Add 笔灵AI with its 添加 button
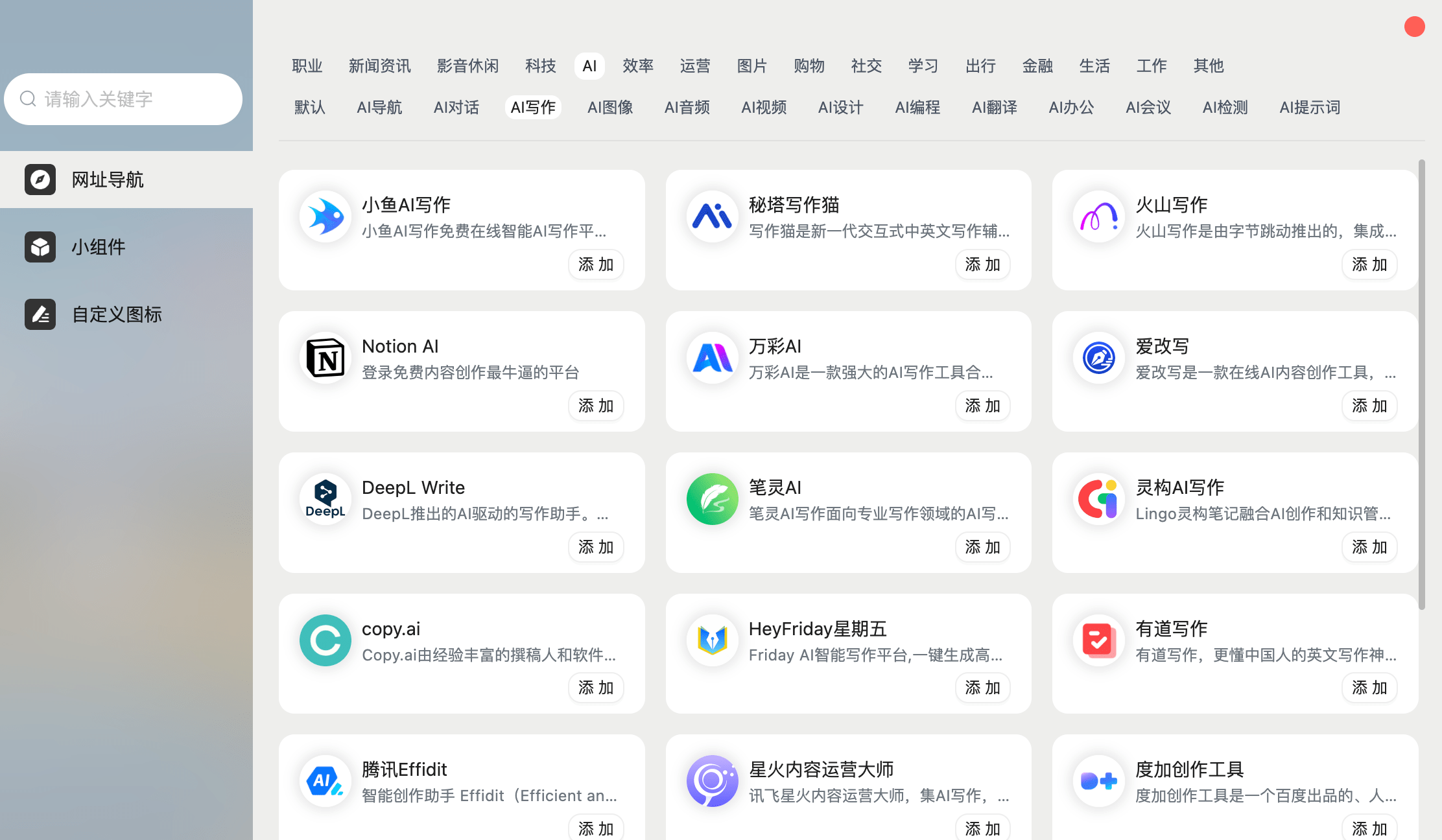This screenshot has height=840, width=1442. pos(982,547)
